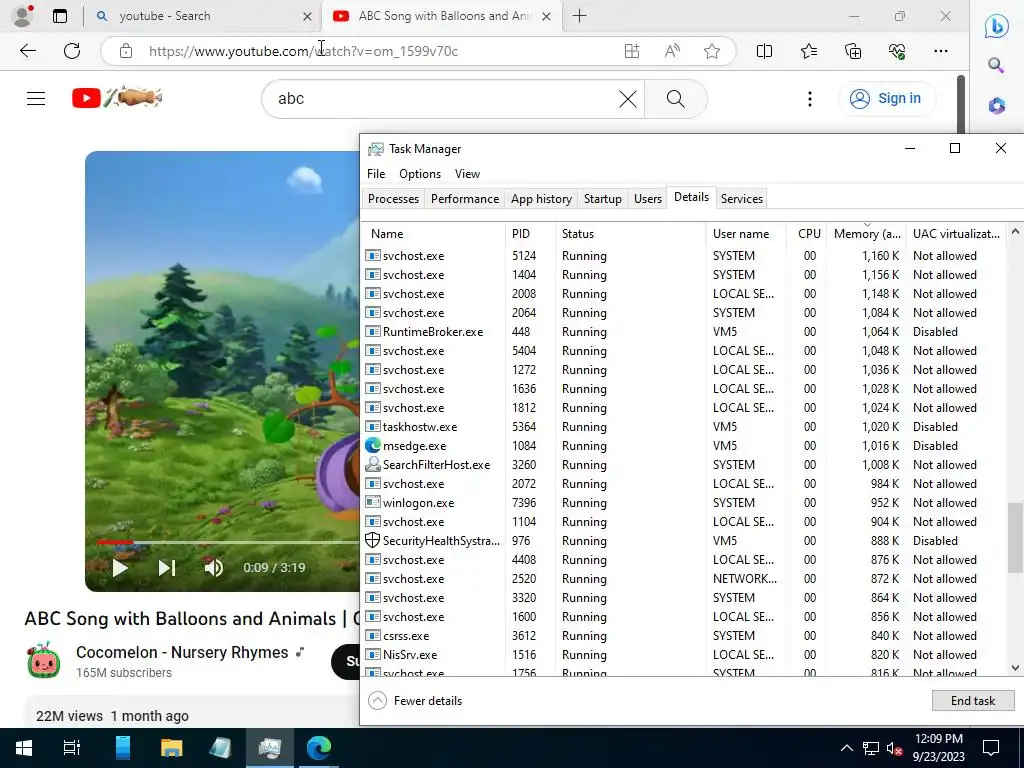Switch to Services tab
This screenshot has width=1024, height=768.
tap(741, 199)
